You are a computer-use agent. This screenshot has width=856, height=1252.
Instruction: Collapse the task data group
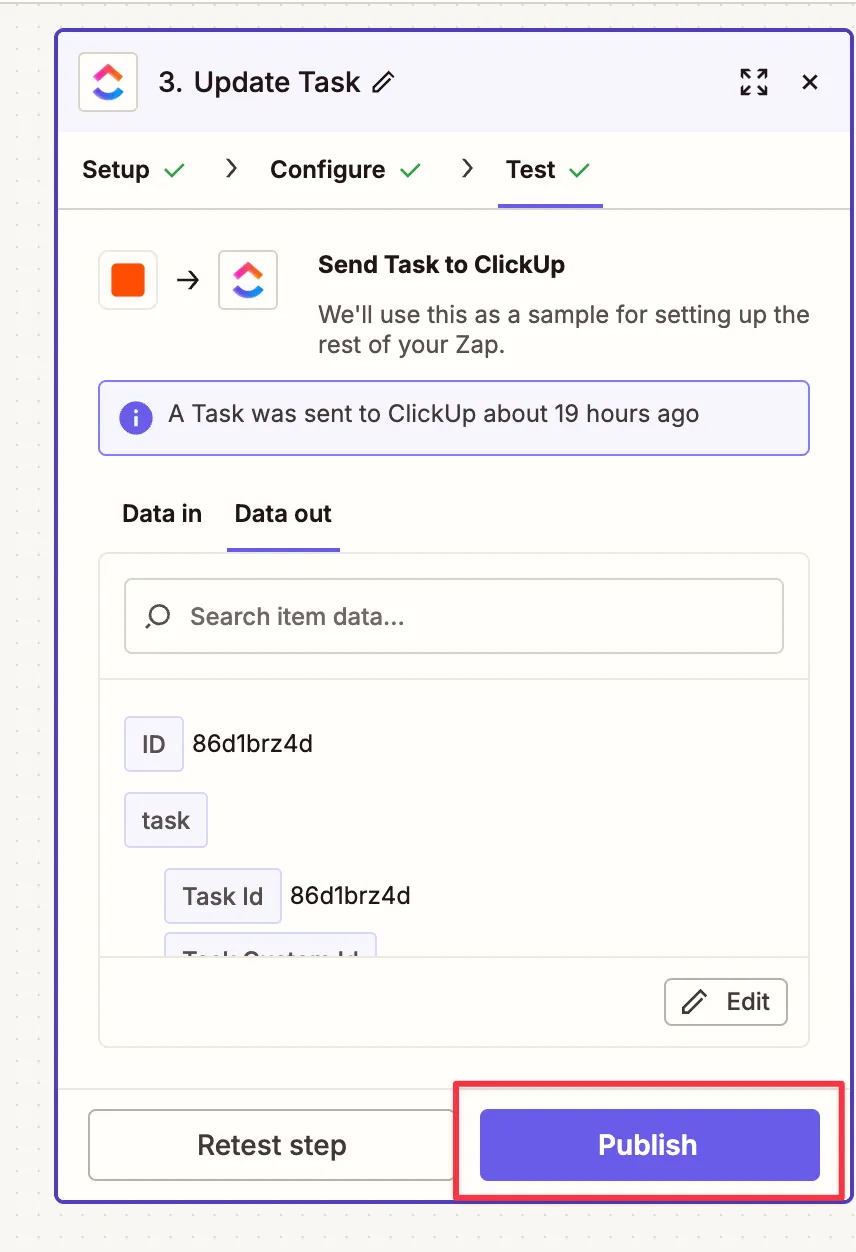coord(166,821)
